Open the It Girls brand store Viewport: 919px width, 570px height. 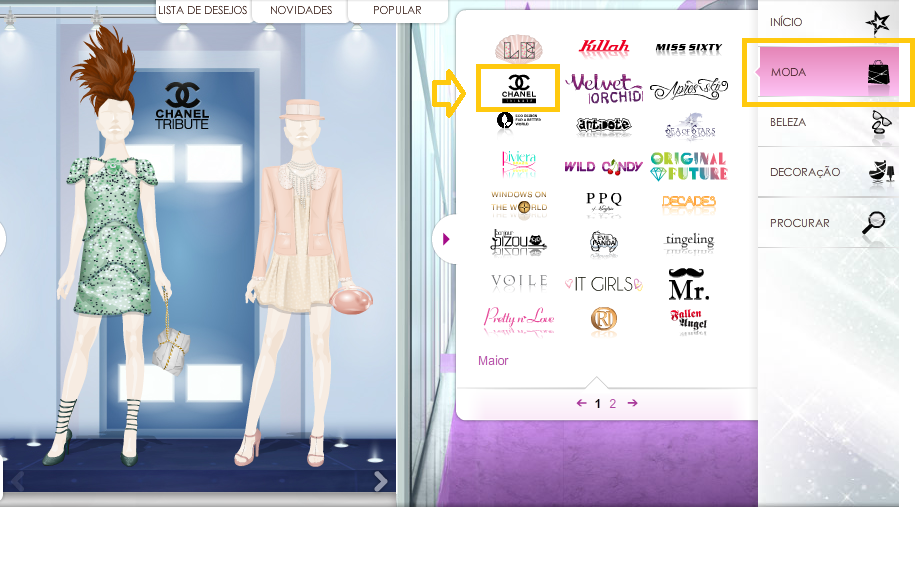(x=604, y=284)
